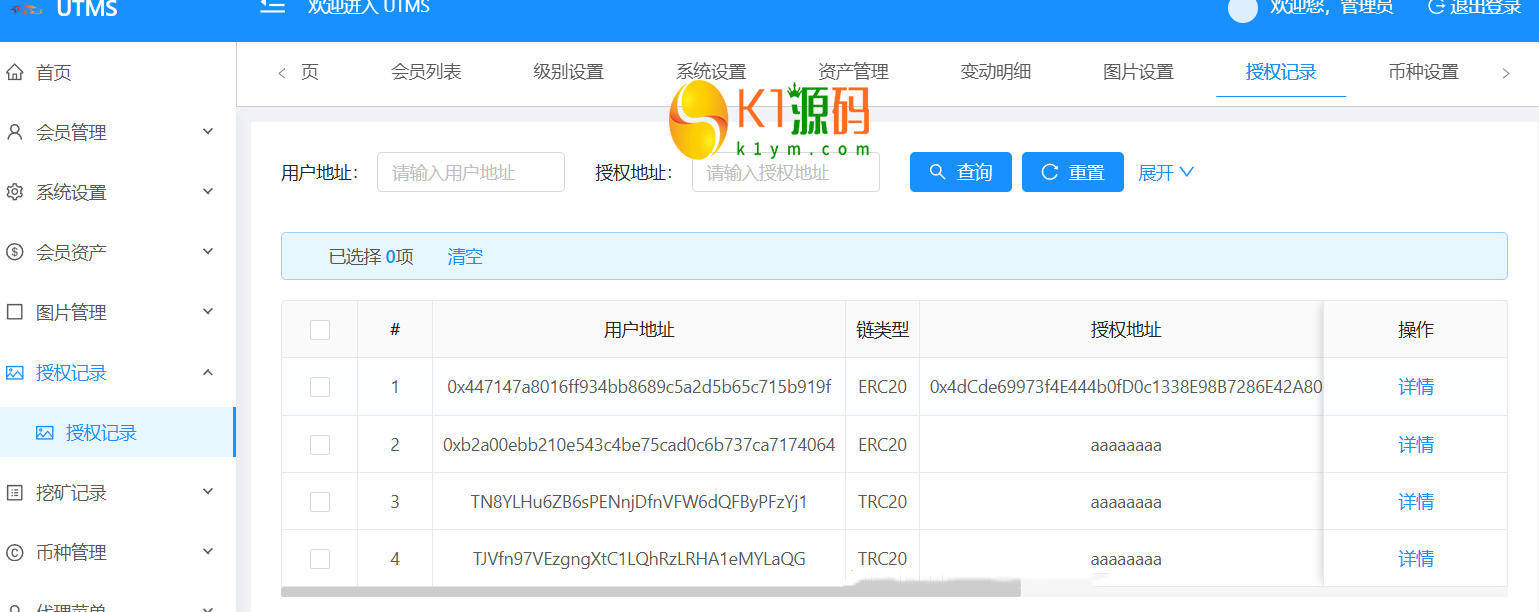Click the home icon beside 首页
1539x612 pixels.
pyautogui.click(x=15, y=72)
